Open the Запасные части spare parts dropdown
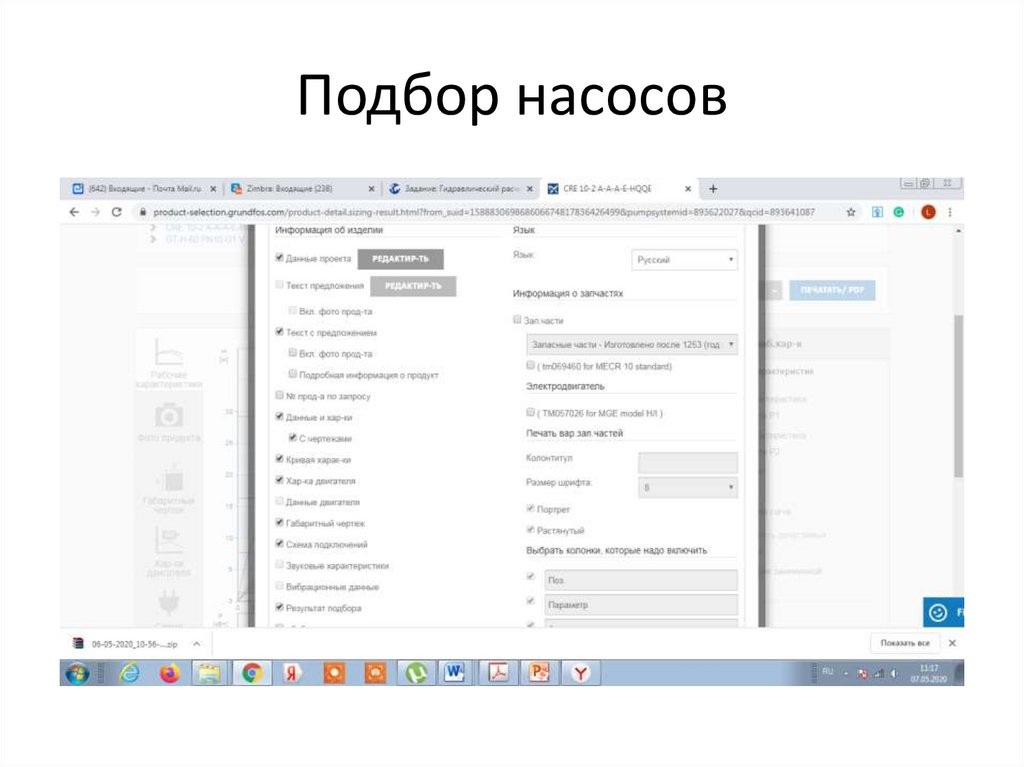This screenshot has height=767, width=1024. [632, 343]
